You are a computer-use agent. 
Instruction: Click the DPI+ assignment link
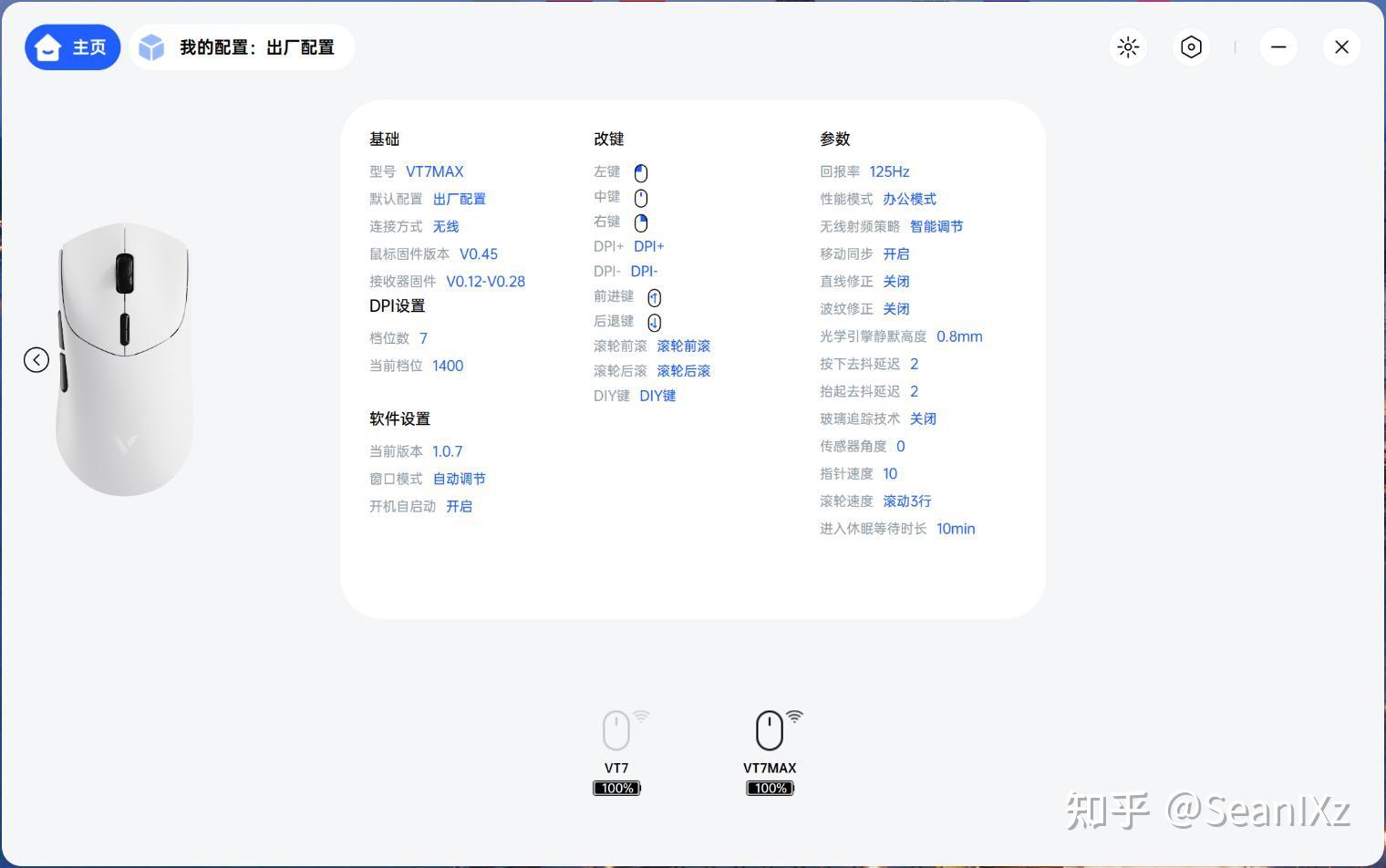click(x=648, y=246)
